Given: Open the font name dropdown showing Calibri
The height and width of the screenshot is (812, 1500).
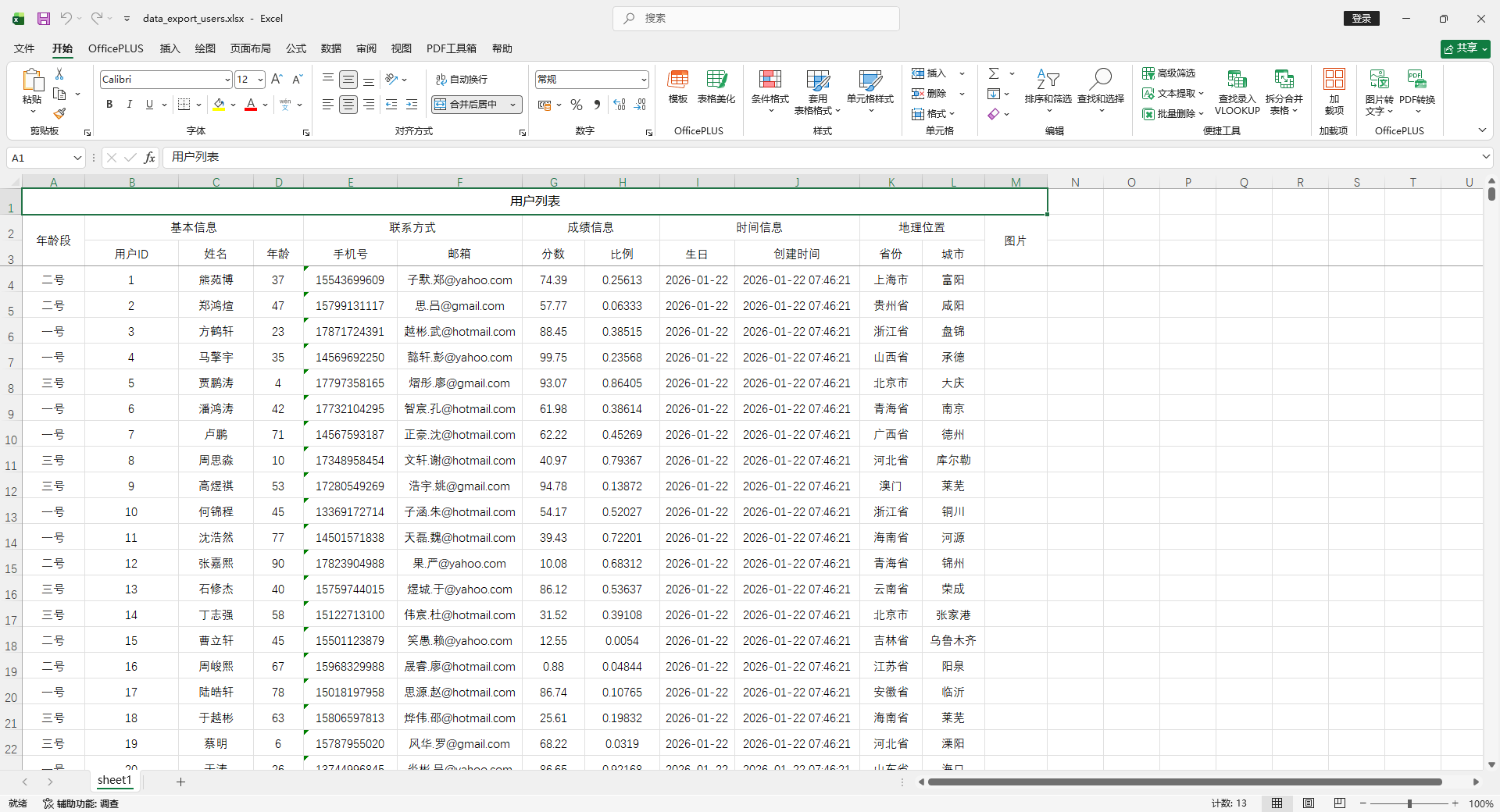Looking at the screenshot, I should [227, 80].
